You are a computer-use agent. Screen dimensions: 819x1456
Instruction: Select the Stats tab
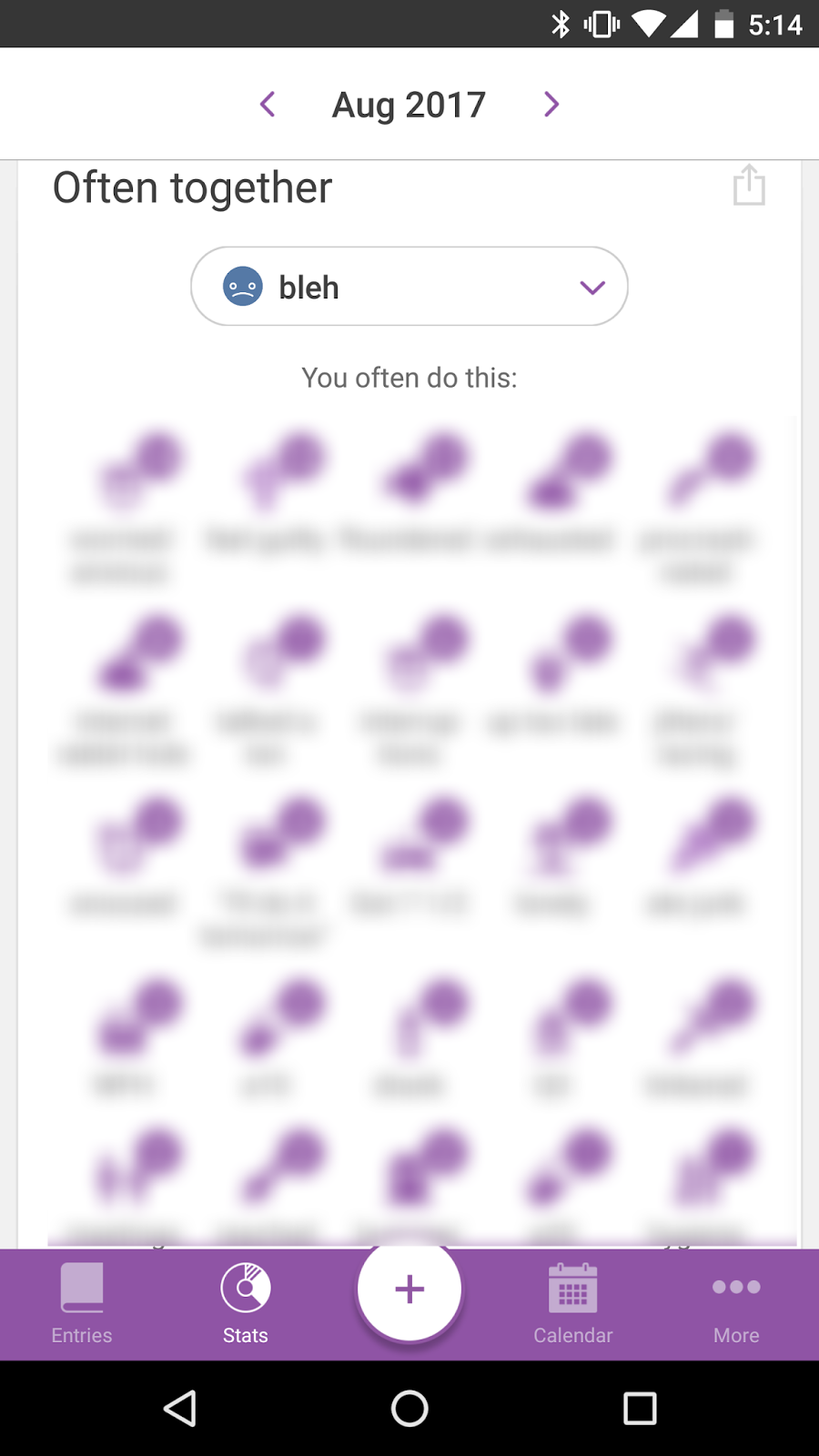pos(246,1303)
